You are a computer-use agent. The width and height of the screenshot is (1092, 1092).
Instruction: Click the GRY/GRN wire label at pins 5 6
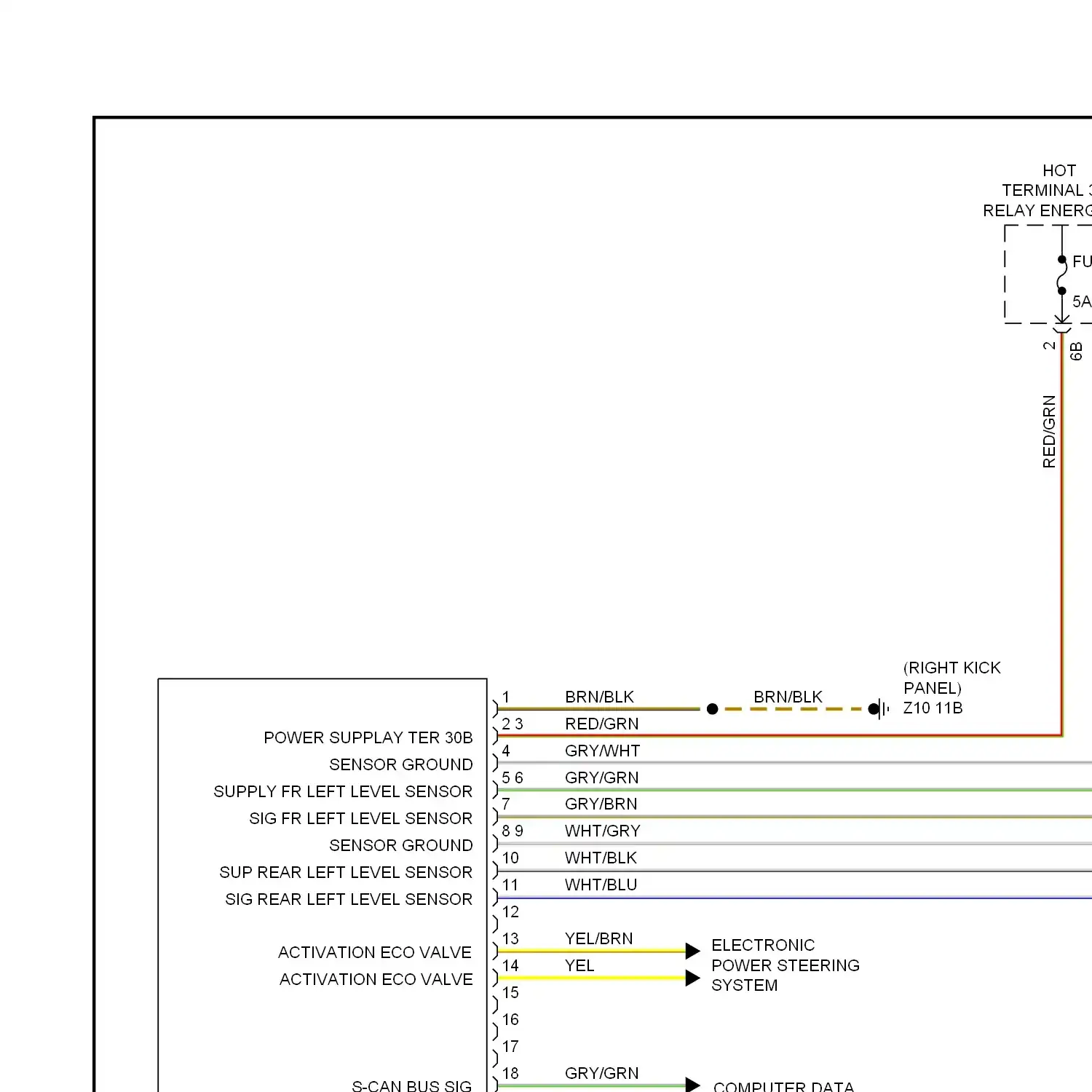click(x=601, y=778)
